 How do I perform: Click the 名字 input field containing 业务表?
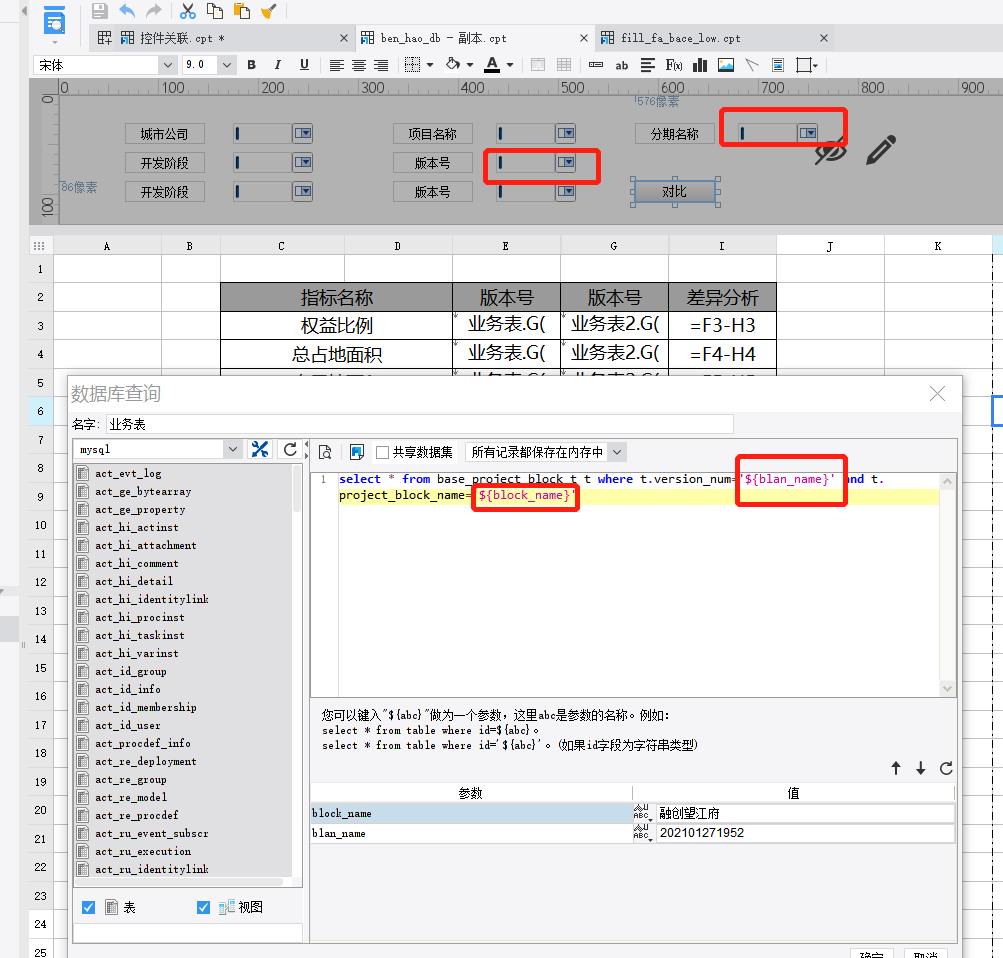420,424
